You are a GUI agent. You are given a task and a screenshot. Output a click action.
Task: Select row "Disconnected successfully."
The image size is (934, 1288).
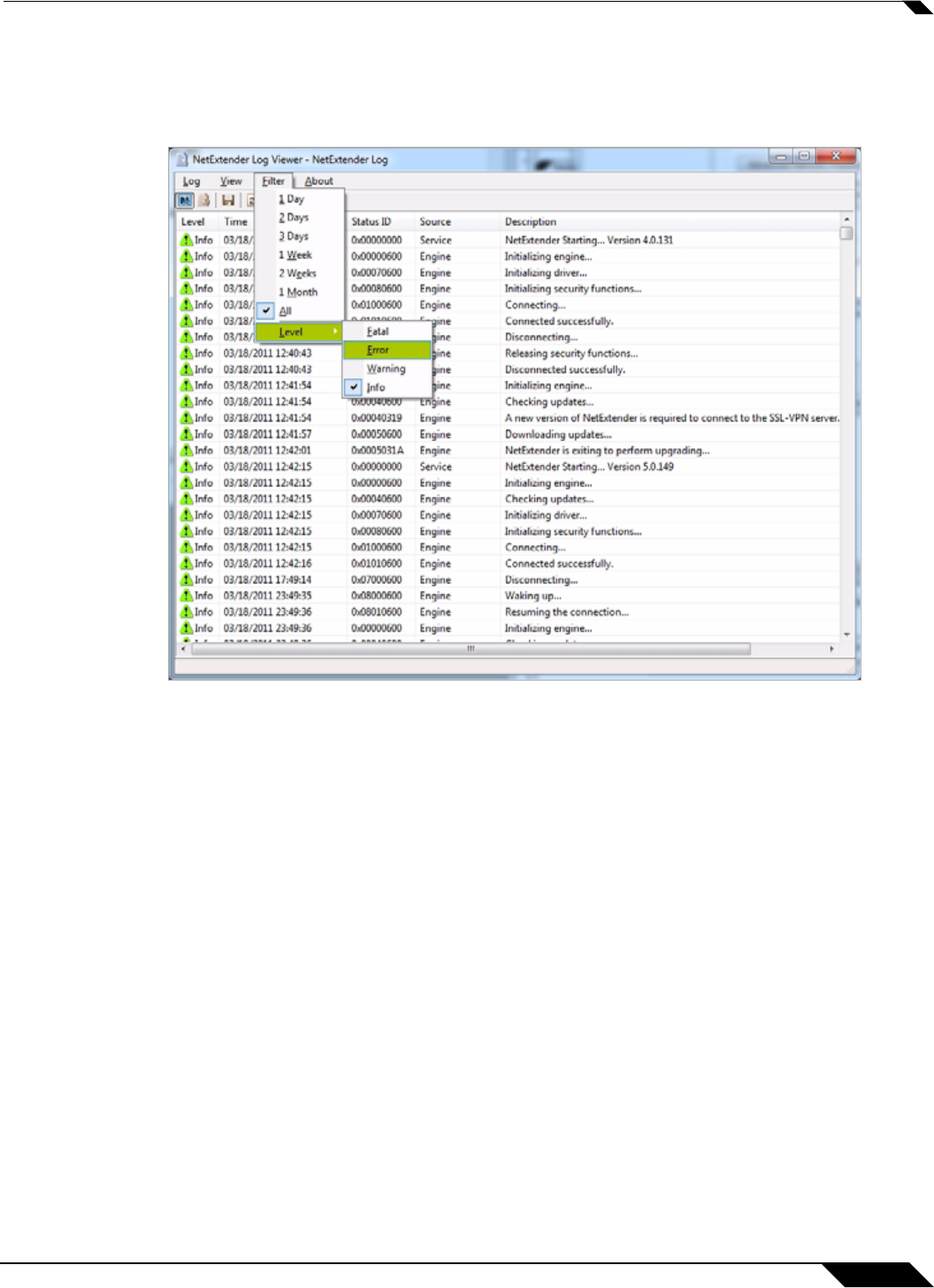(x=508, y=370)
